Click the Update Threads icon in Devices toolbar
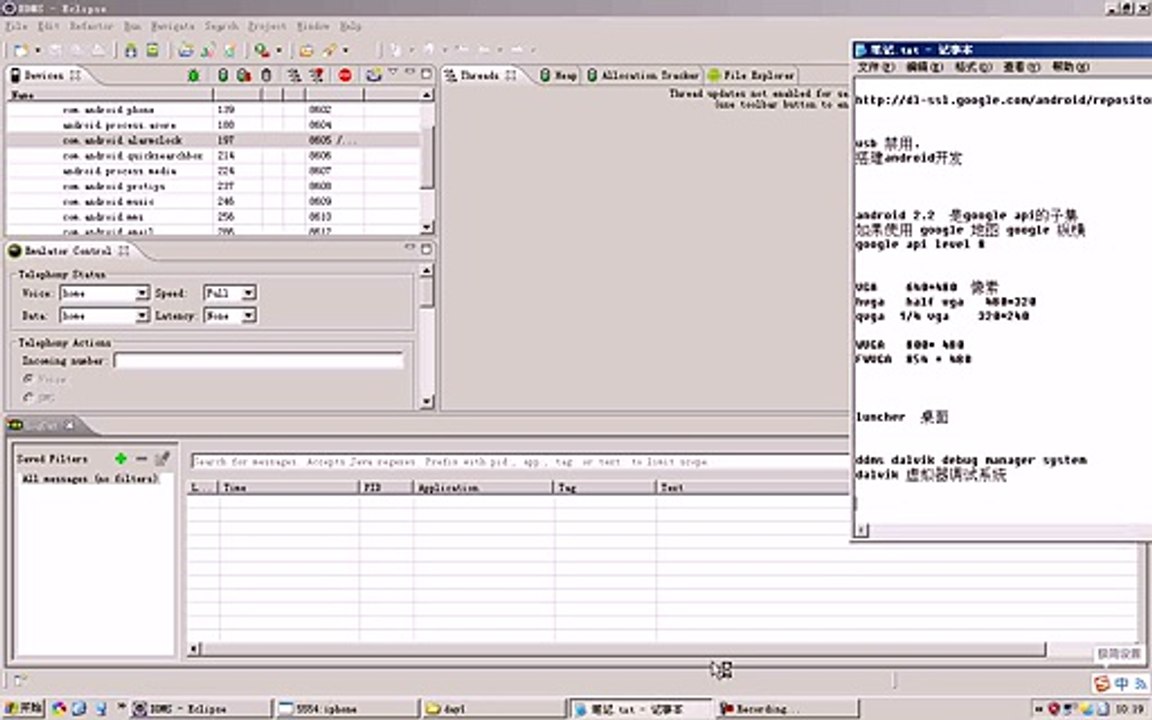 click(x=294, y=75)
